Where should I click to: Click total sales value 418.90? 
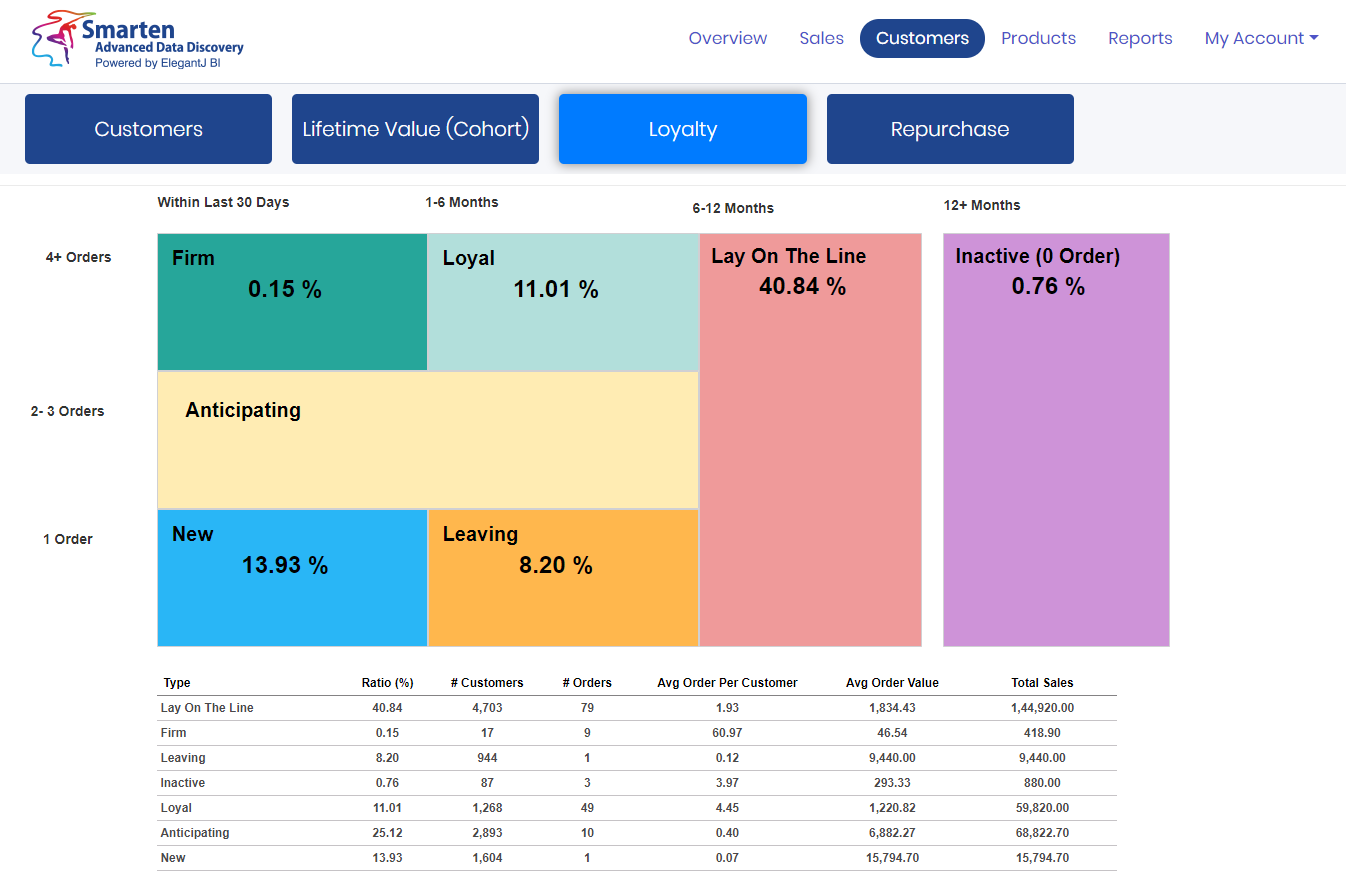click(1042, 733)
